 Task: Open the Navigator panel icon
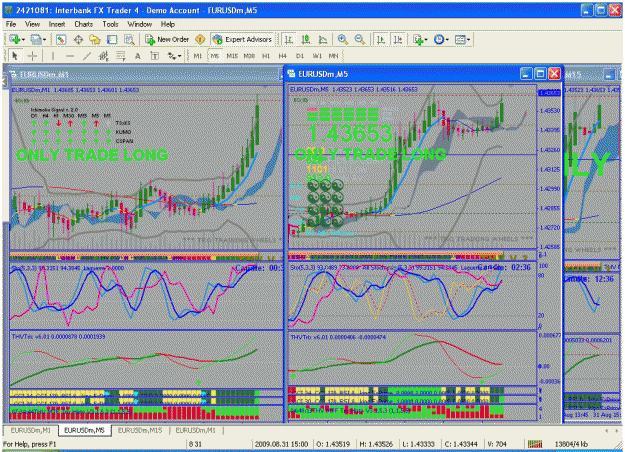95,39
